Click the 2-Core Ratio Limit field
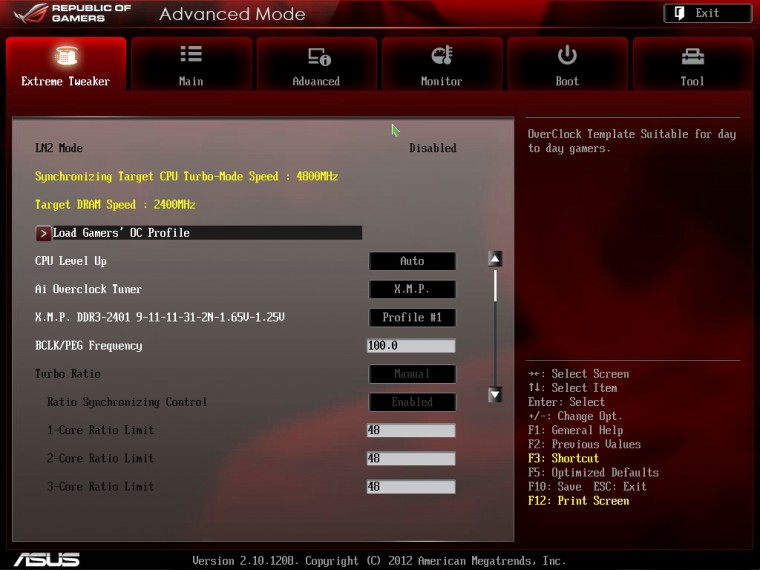The width and height of the screenshot is (760, 570). [x=411, y=458]
